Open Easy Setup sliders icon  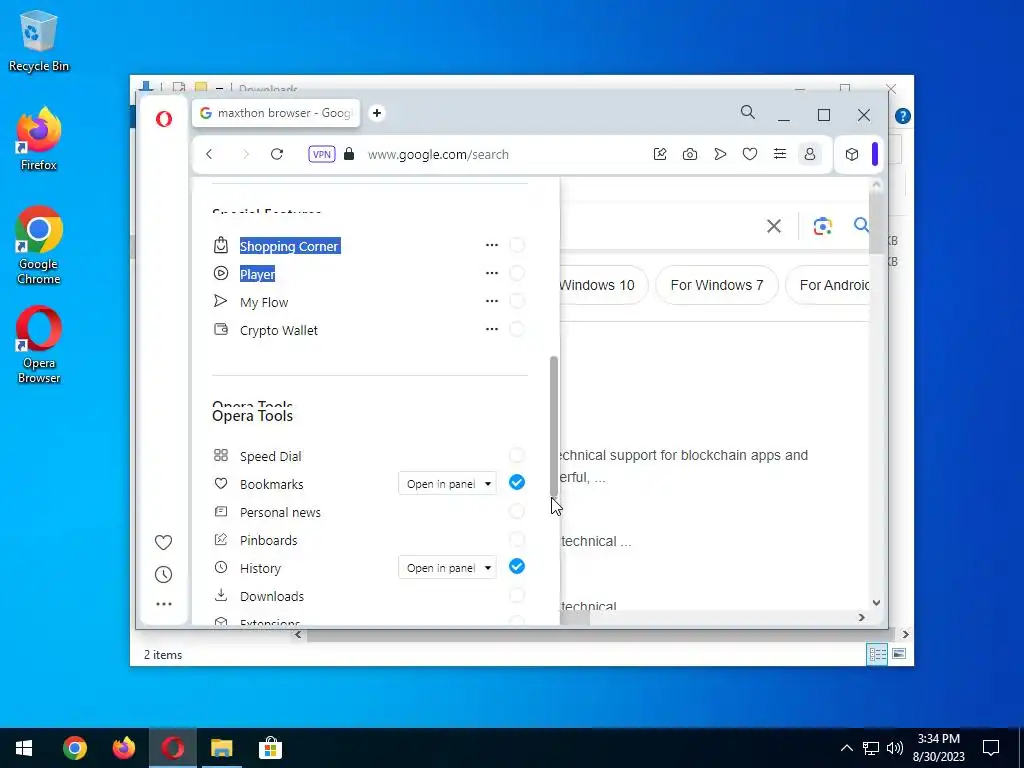coord(780,154)
